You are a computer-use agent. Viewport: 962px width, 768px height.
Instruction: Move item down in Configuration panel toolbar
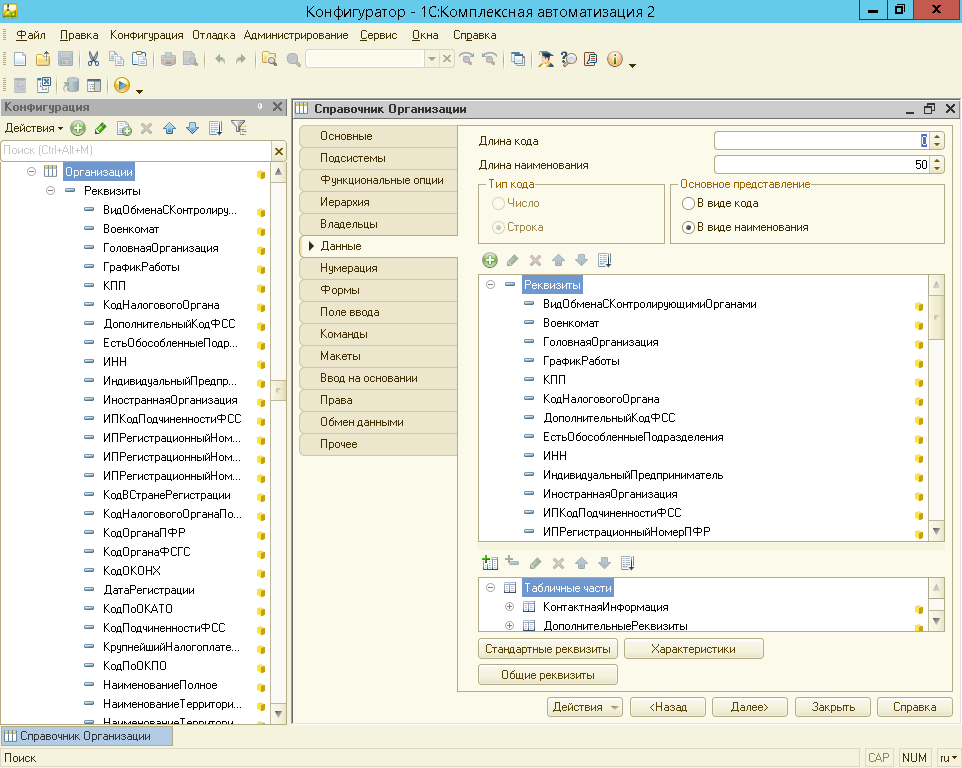(192, 128)
